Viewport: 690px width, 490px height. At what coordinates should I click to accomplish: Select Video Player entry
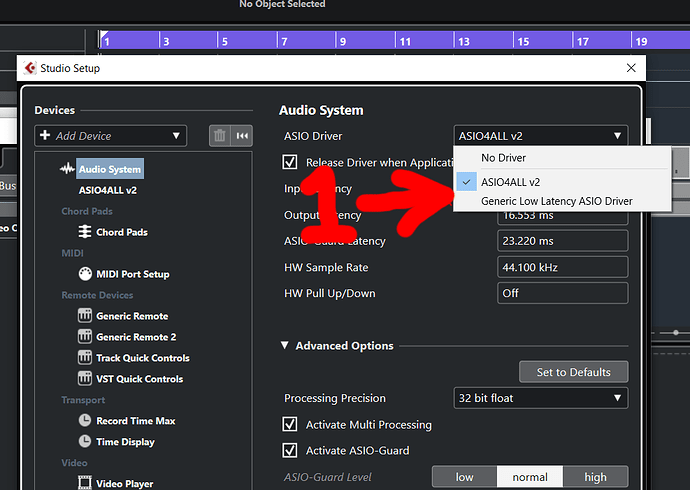pos(125,483)
